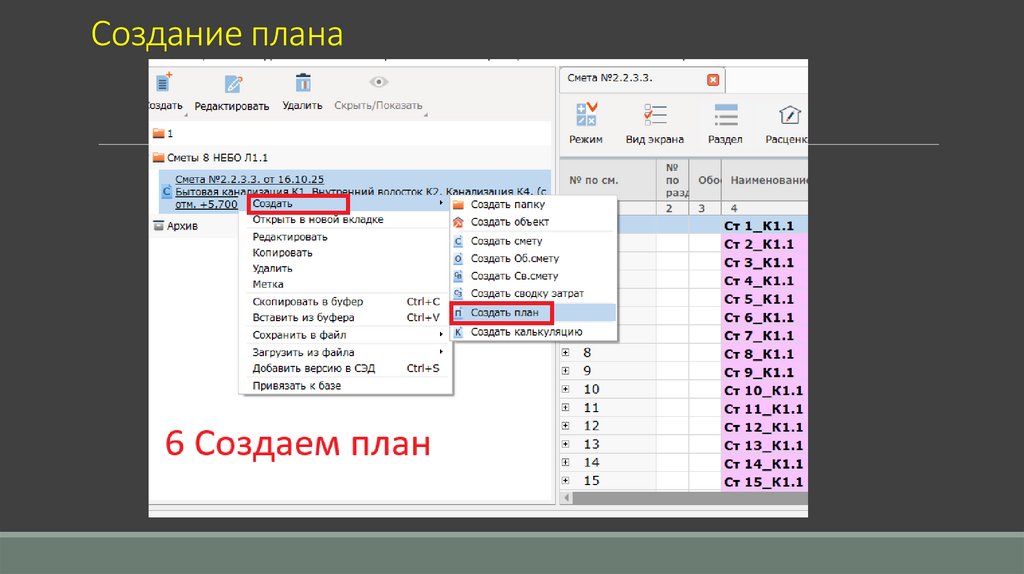Expand row 10 in the estimate table
The width and height of the screenshot is (1024, 574).
tap(566, 389)
